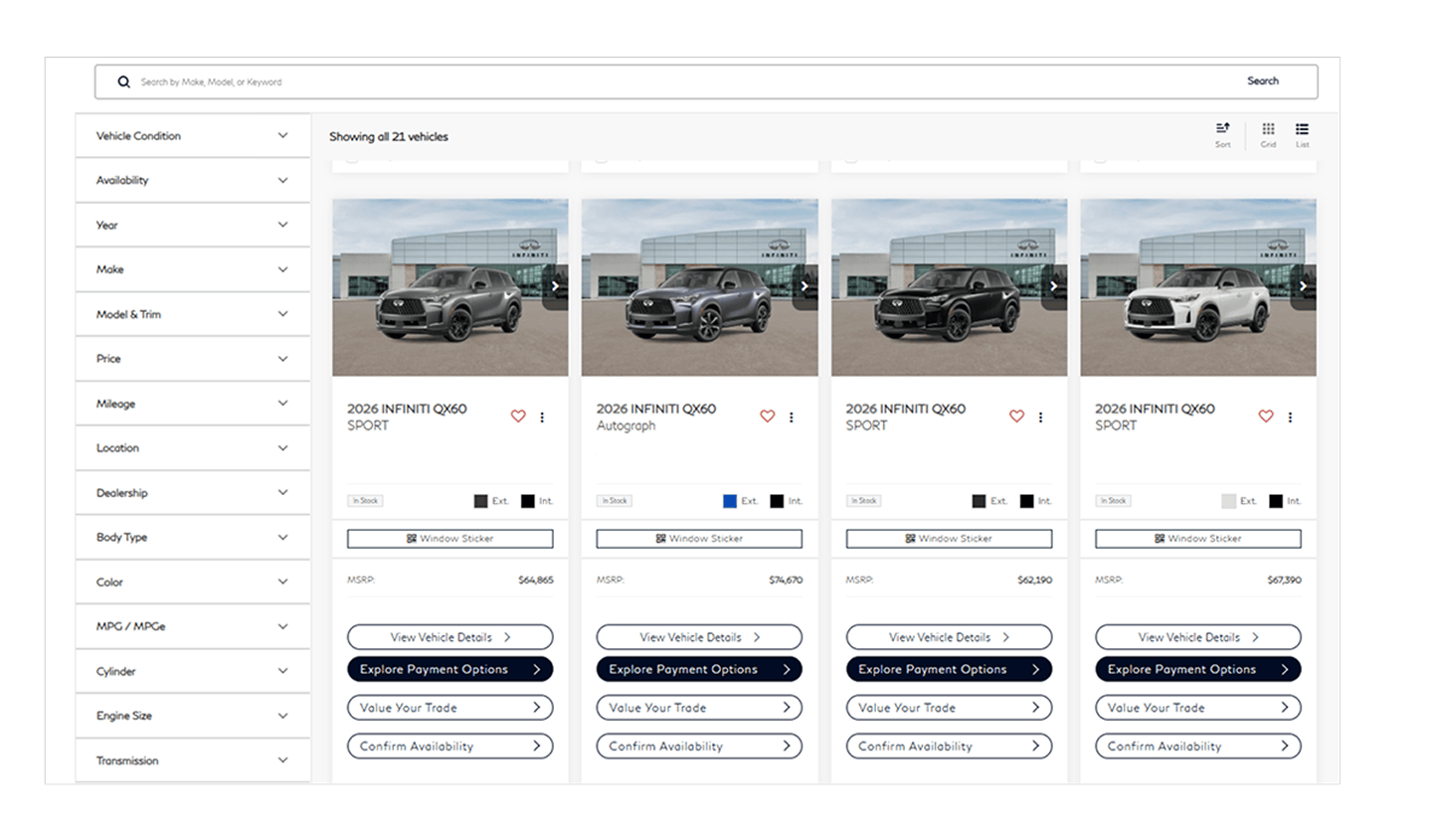This screenshot has height=840, width=1432.
Task: Favorite the $67,390 QX60 SPORT heart
Action: coord(1266,417)
